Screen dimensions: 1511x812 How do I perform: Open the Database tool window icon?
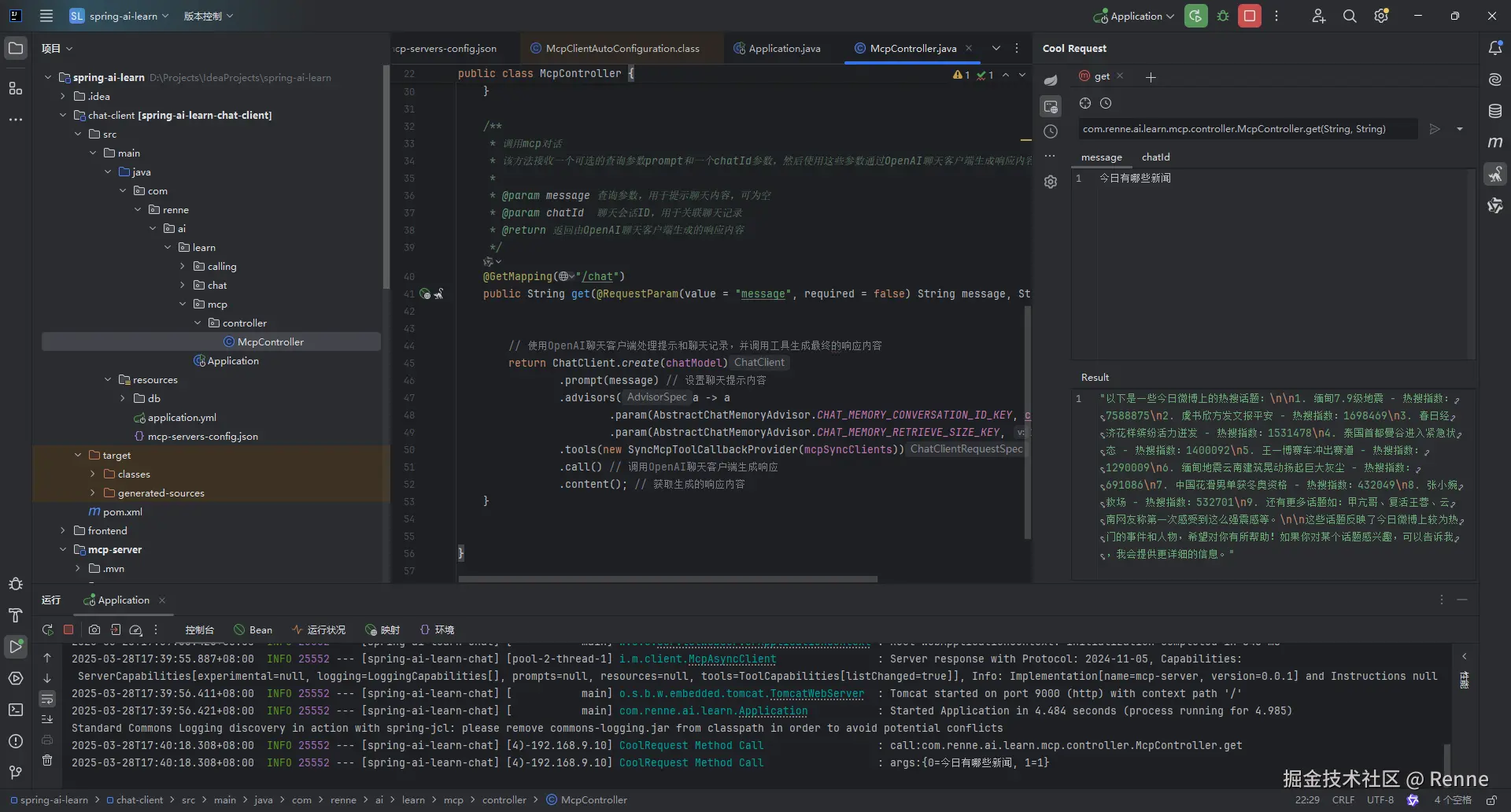click(x=1495, y=111)
